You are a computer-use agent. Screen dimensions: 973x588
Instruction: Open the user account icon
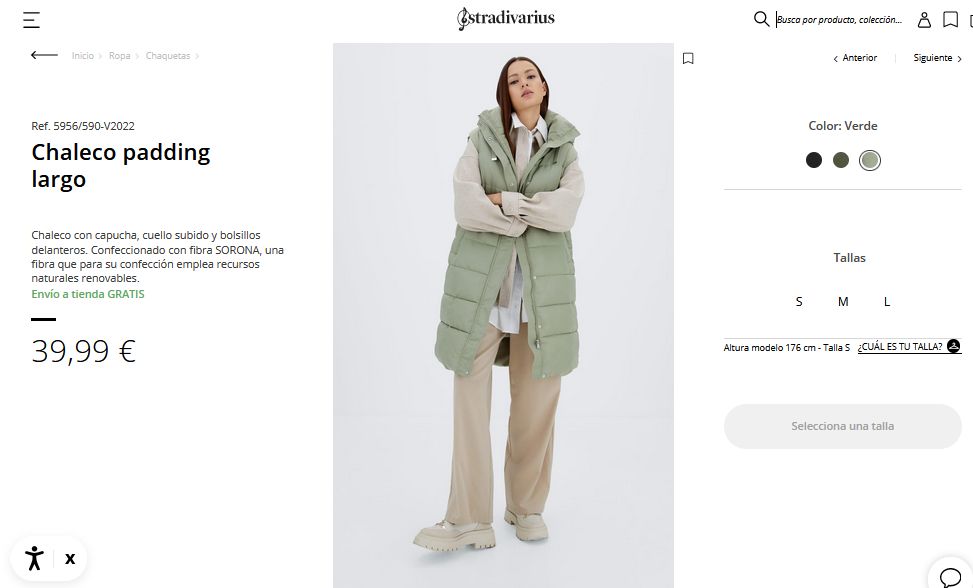tap(924, 20)
